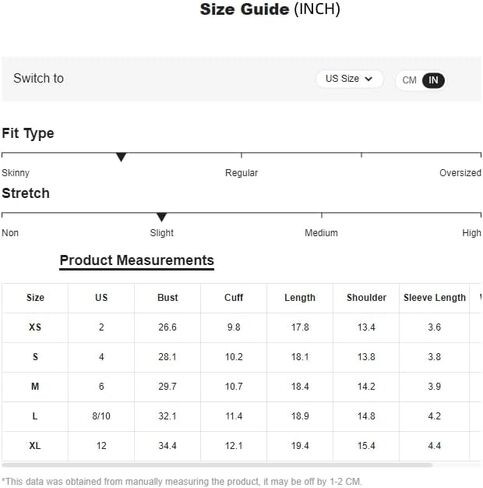The height and width of the screenshot is (488, 483).
Task: Click the Fit Type triangle marker
Action: pyautogui.click(x=121, y=157)
